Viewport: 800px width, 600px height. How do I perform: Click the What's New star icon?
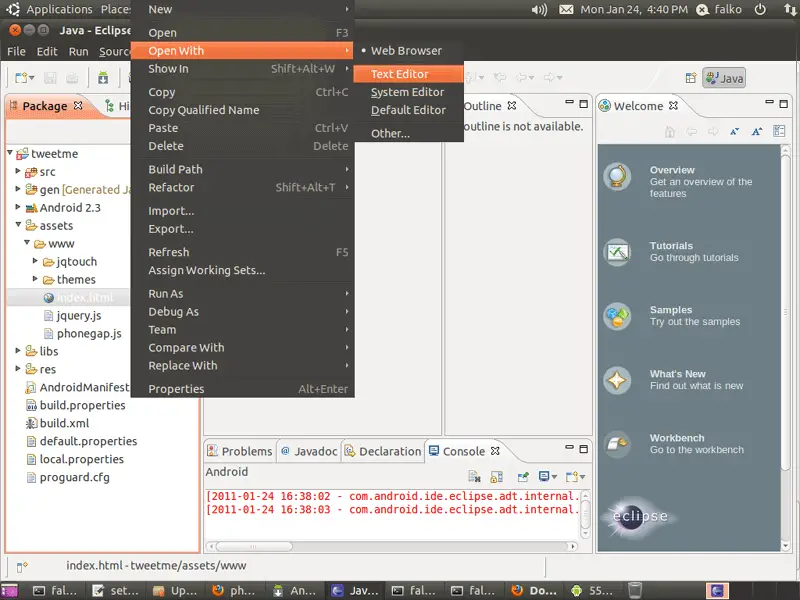617,380
